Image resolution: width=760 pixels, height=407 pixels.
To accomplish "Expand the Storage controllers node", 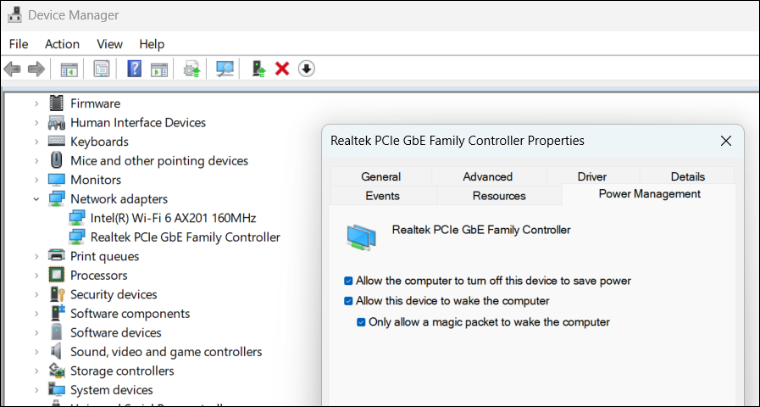I will tap(36, 371).
